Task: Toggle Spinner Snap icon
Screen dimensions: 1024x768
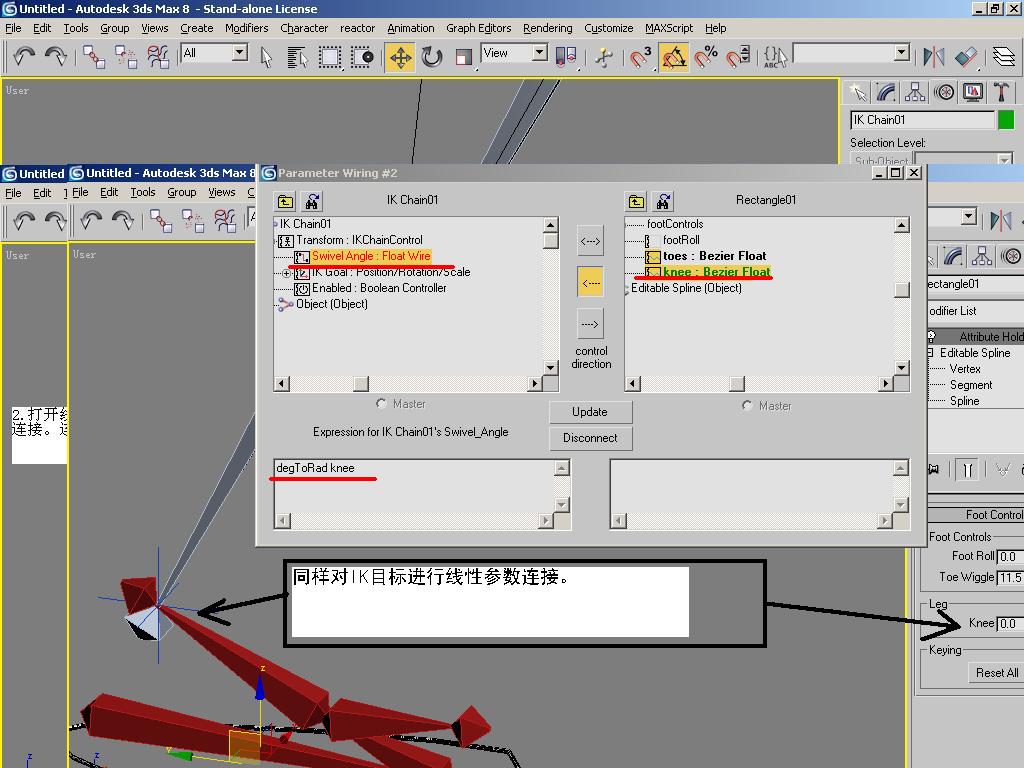Action: 738,57
